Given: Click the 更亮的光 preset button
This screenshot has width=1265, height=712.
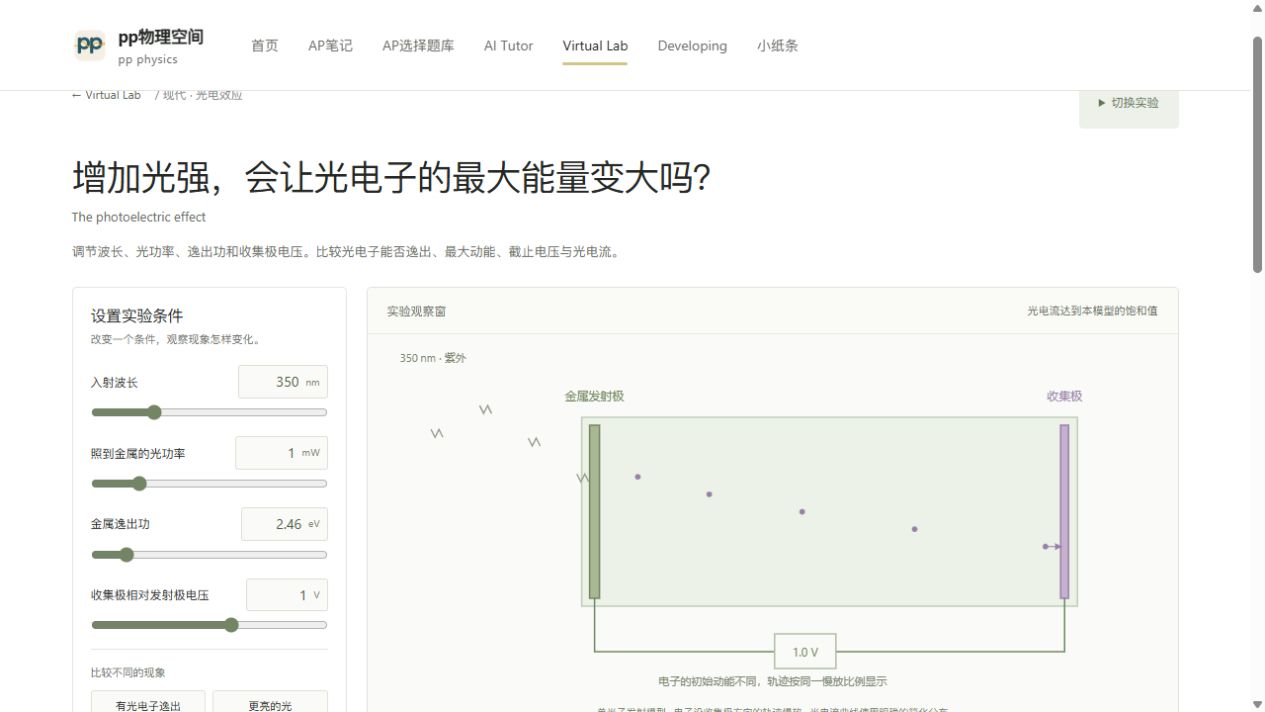Looking at the screenshot, I should 270,702.
